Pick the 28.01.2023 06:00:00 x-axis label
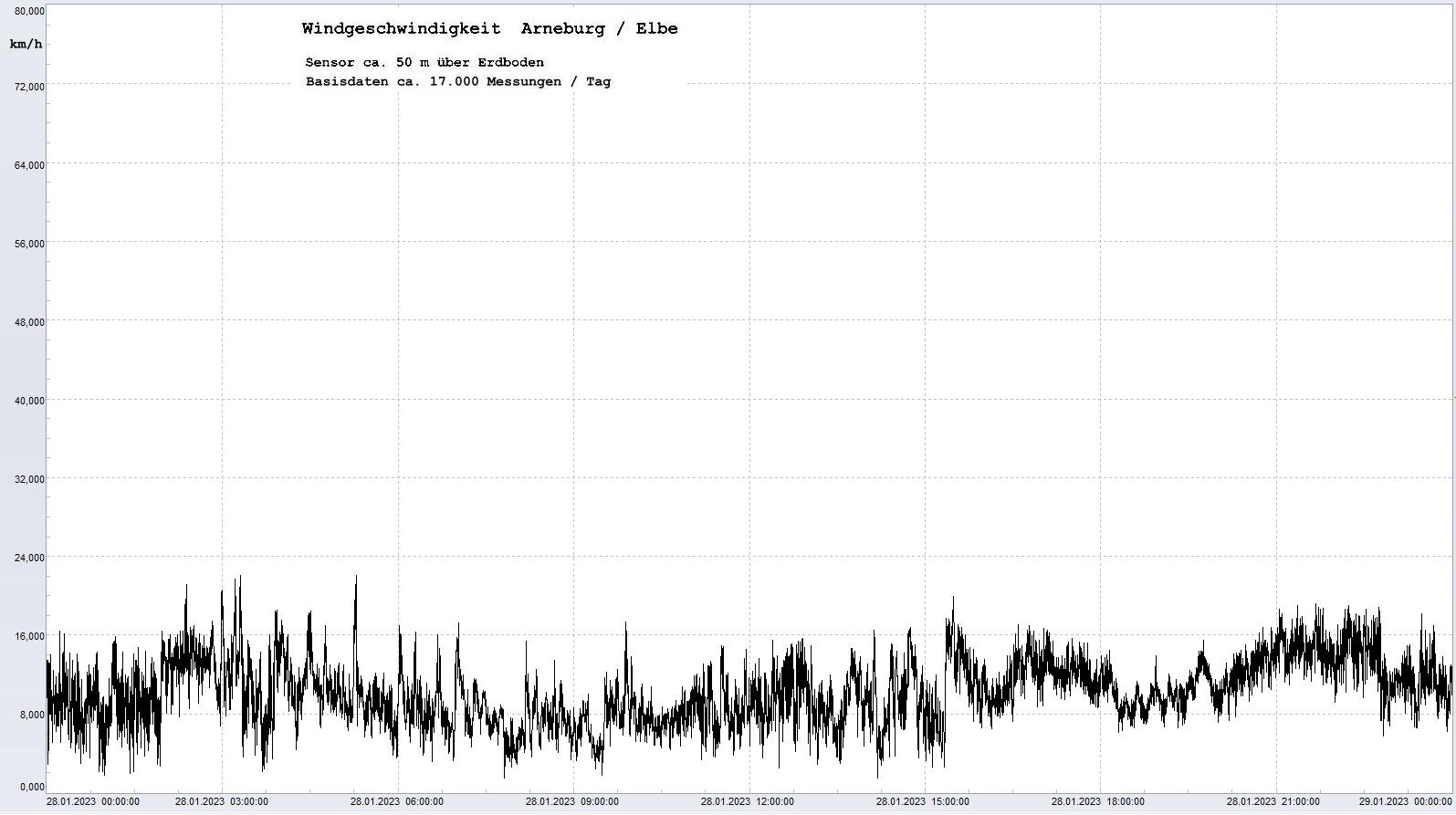The width and height of the screenshot is (1456, 815). pyautogui.click(x=397, y=802)
